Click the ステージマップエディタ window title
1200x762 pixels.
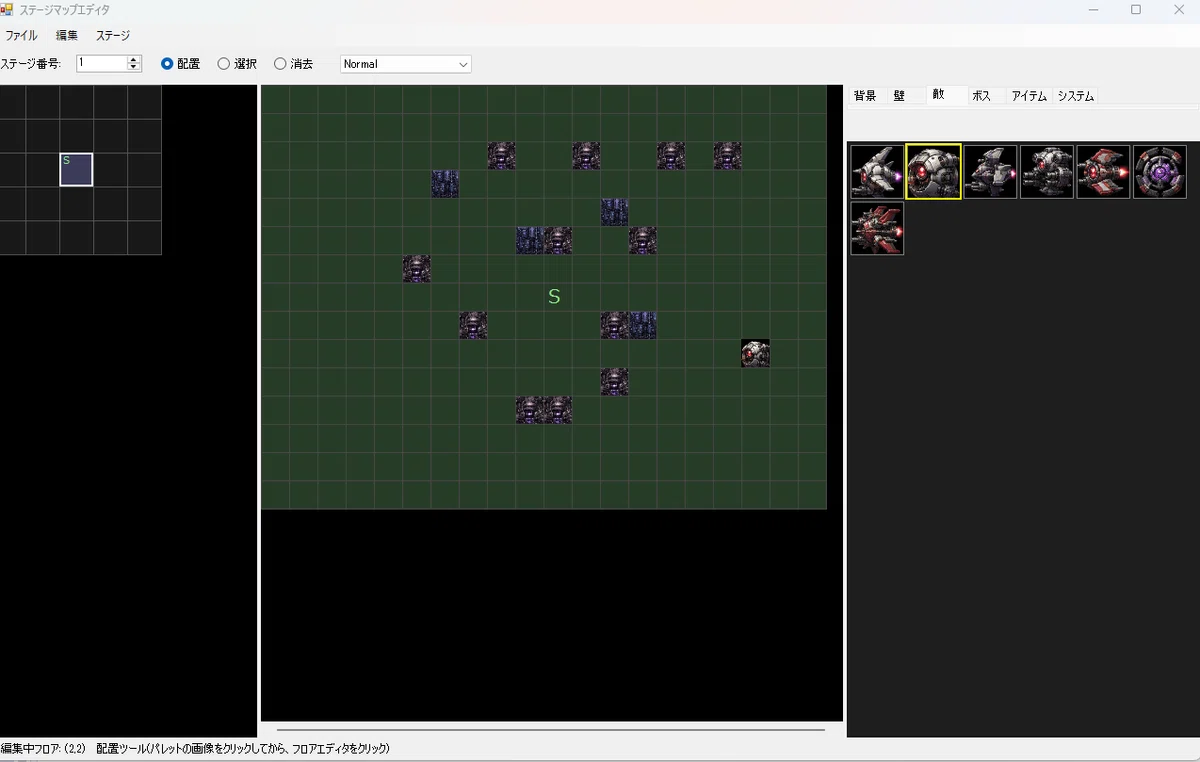tap(64, 10)
